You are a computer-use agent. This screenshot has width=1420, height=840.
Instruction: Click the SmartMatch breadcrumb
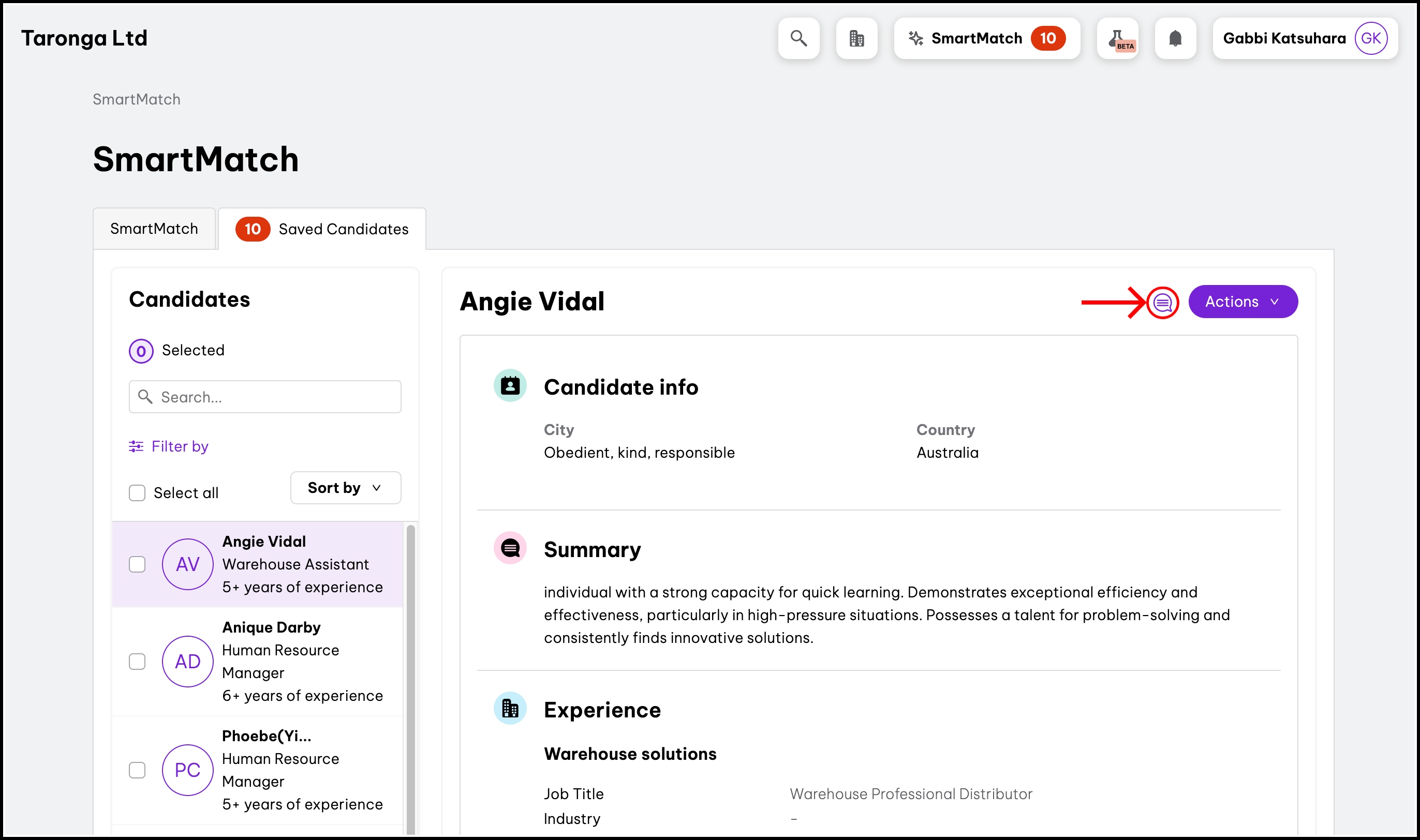tap(137, 100)
